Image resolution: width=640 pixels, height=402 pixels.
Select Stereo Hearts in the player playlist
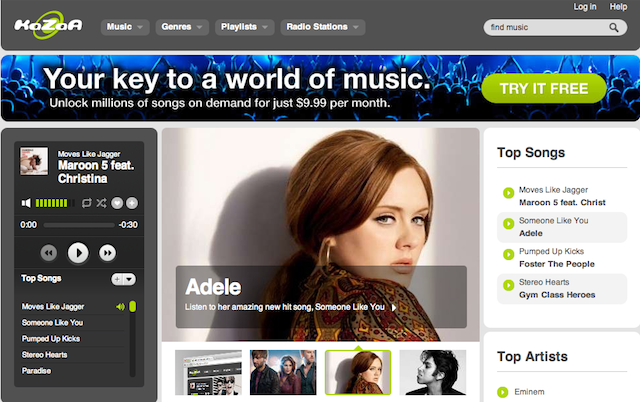(44, 355)
